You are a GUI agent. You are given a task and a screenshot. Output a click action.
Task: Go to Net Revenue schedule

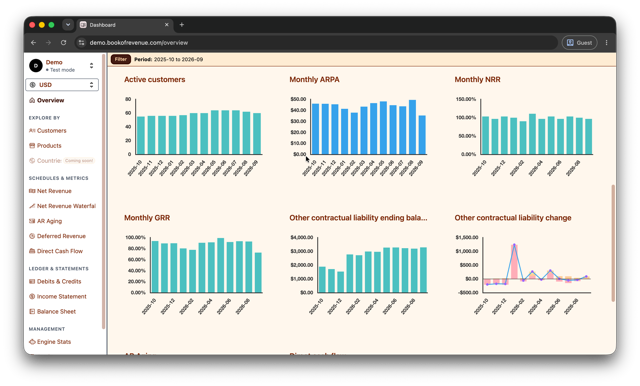coord(54,191)
